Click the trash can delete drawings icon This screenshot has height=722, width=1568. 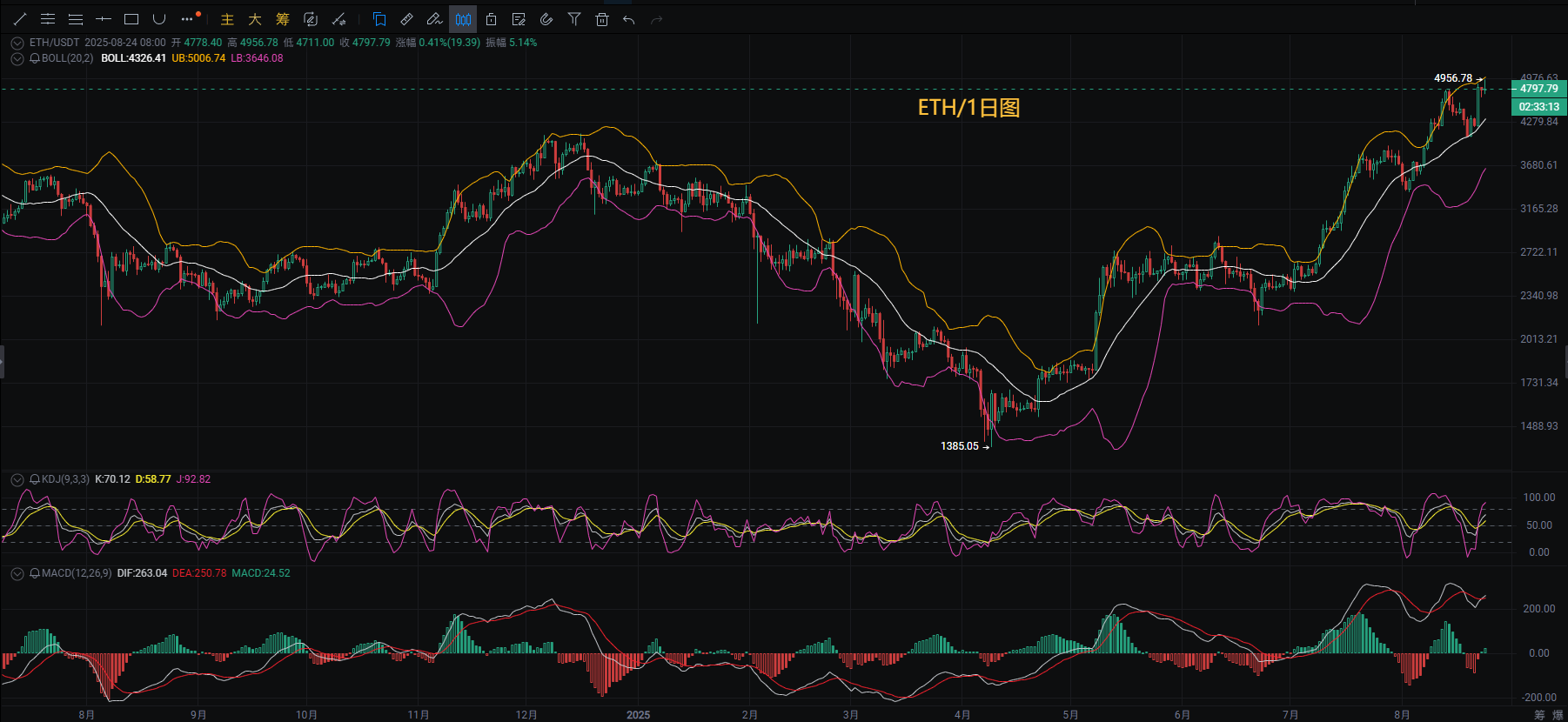click(602, 19)
